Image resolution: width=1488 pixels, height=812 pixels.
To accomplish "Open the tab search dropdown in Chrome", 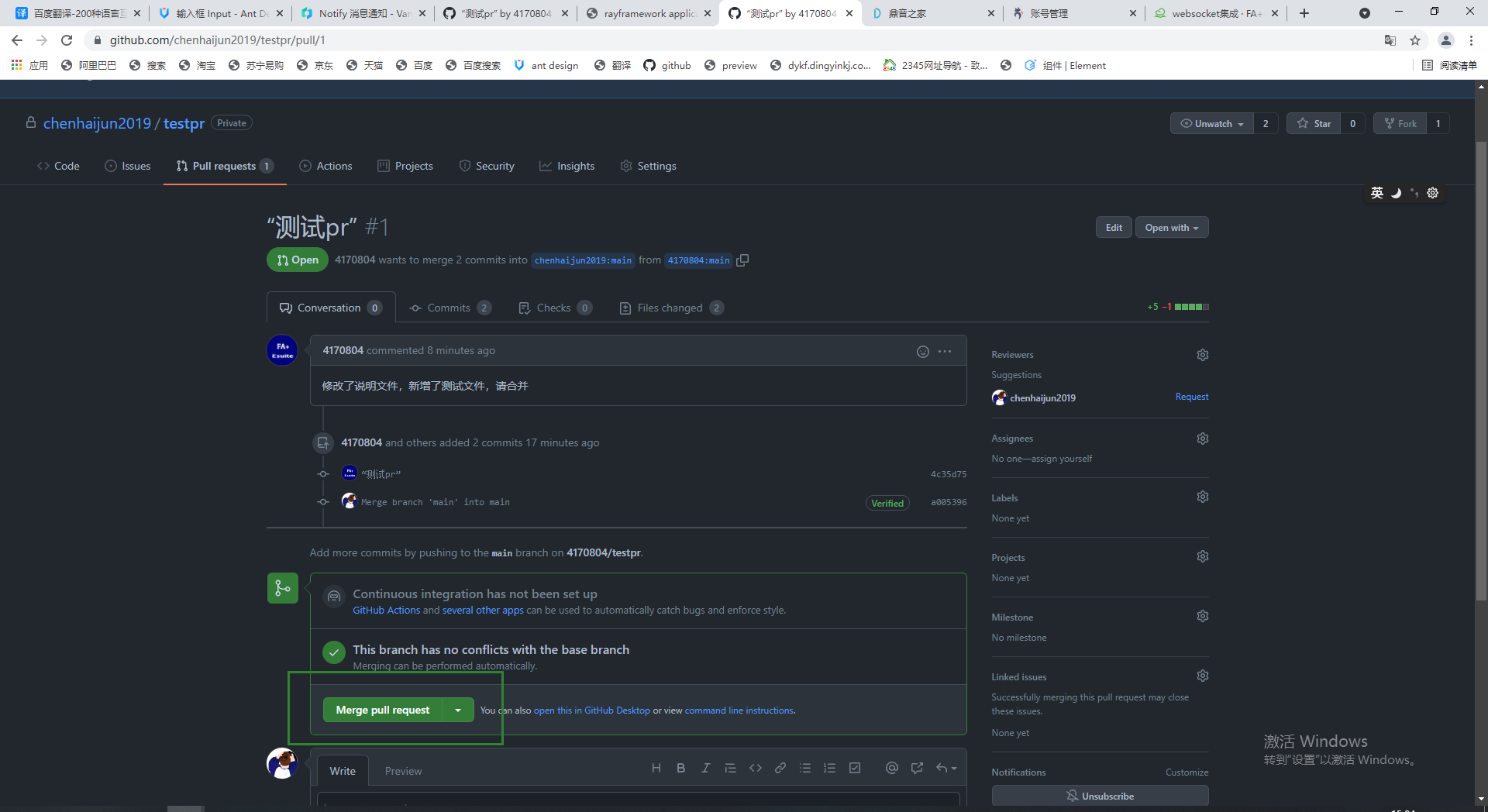I will (1365, 13).
